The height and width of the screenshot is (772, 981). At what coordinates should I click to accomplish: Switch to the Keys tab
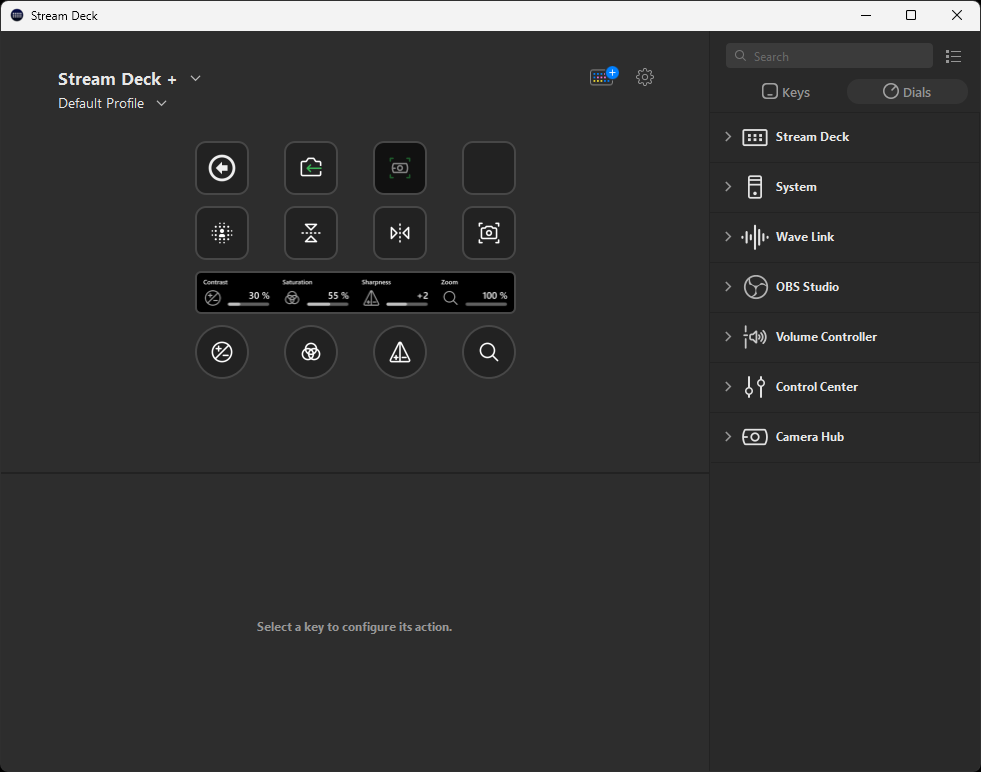[786, 92]
